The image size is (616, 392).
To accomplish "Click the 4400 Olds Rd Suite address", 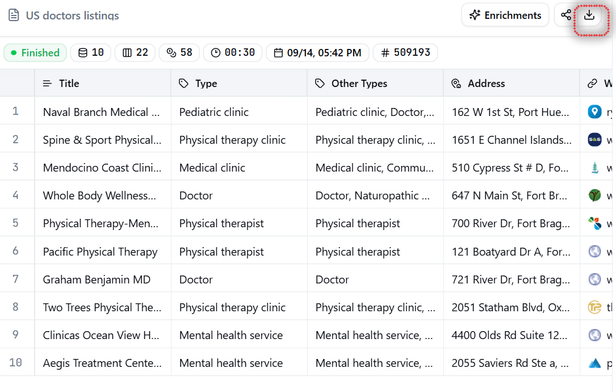I will point(512,335).
